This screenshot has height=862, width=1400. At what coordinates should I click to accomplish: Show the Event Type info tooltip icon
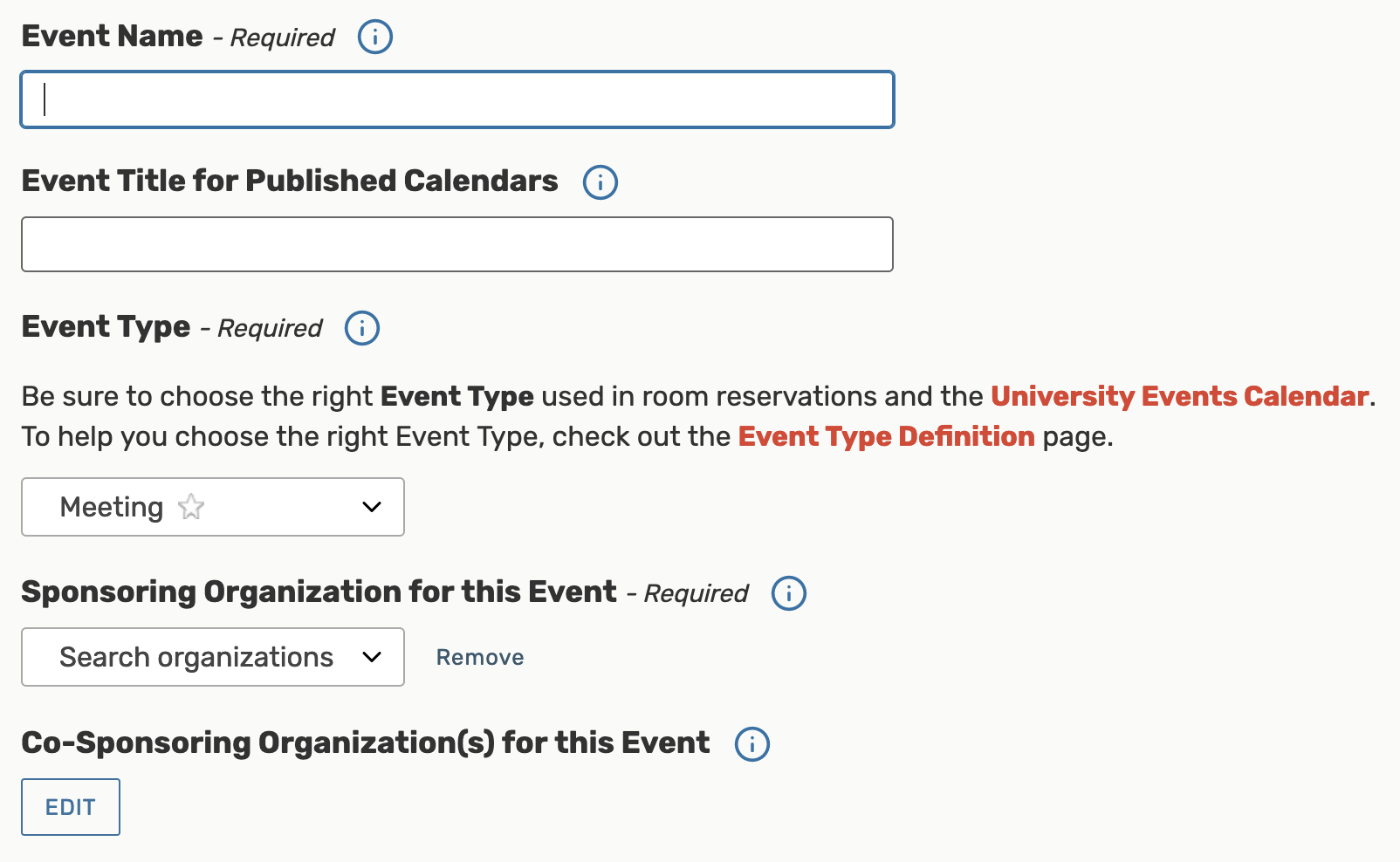362,328
